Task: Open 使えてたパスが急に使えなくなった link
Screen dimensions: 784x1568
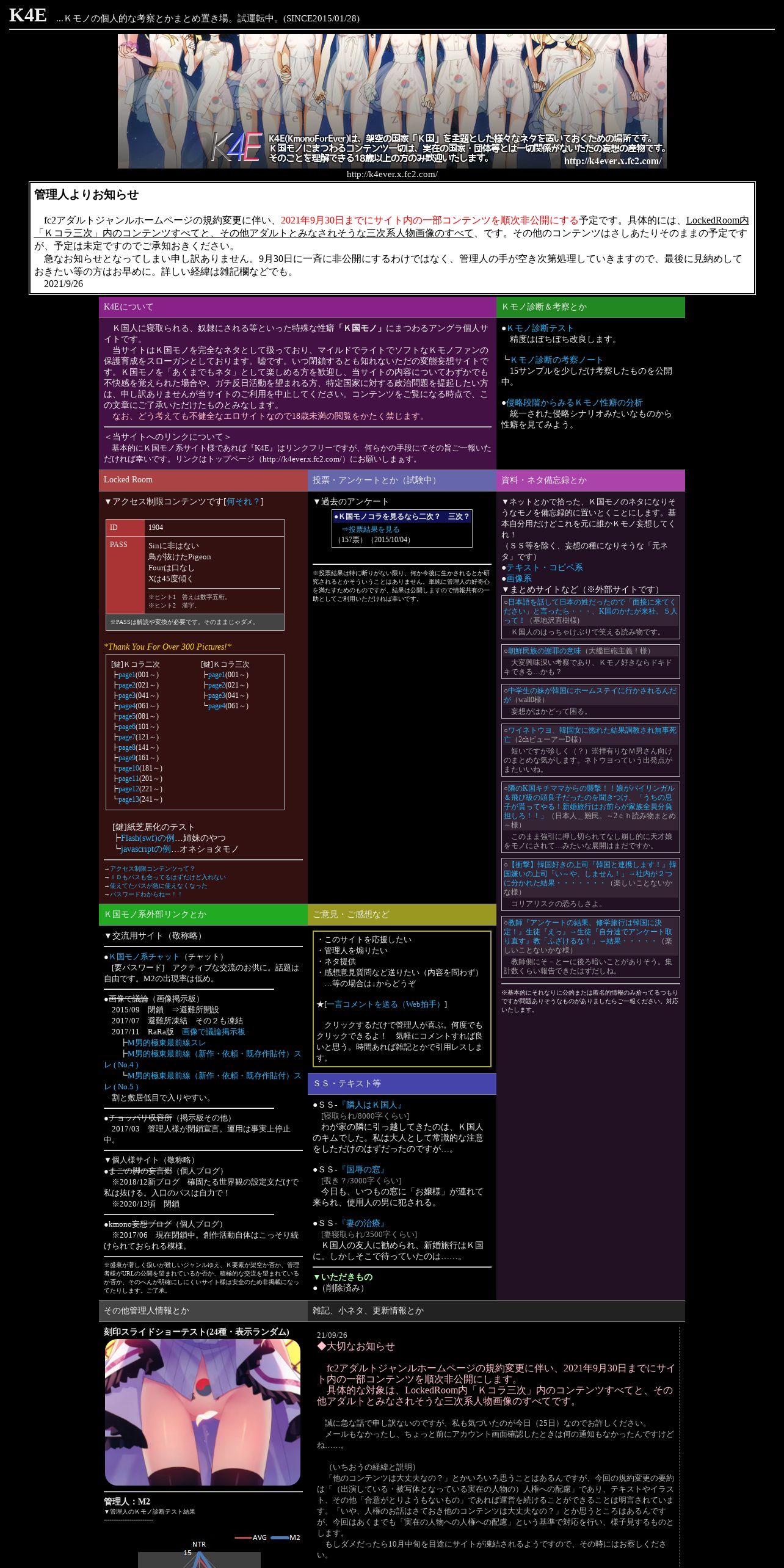Action: [x=159, y=885]
